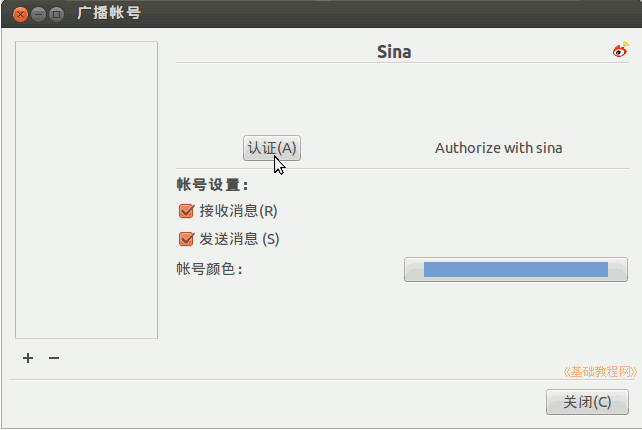Minimize the 广播帐号 window

(x=37, y=14)
